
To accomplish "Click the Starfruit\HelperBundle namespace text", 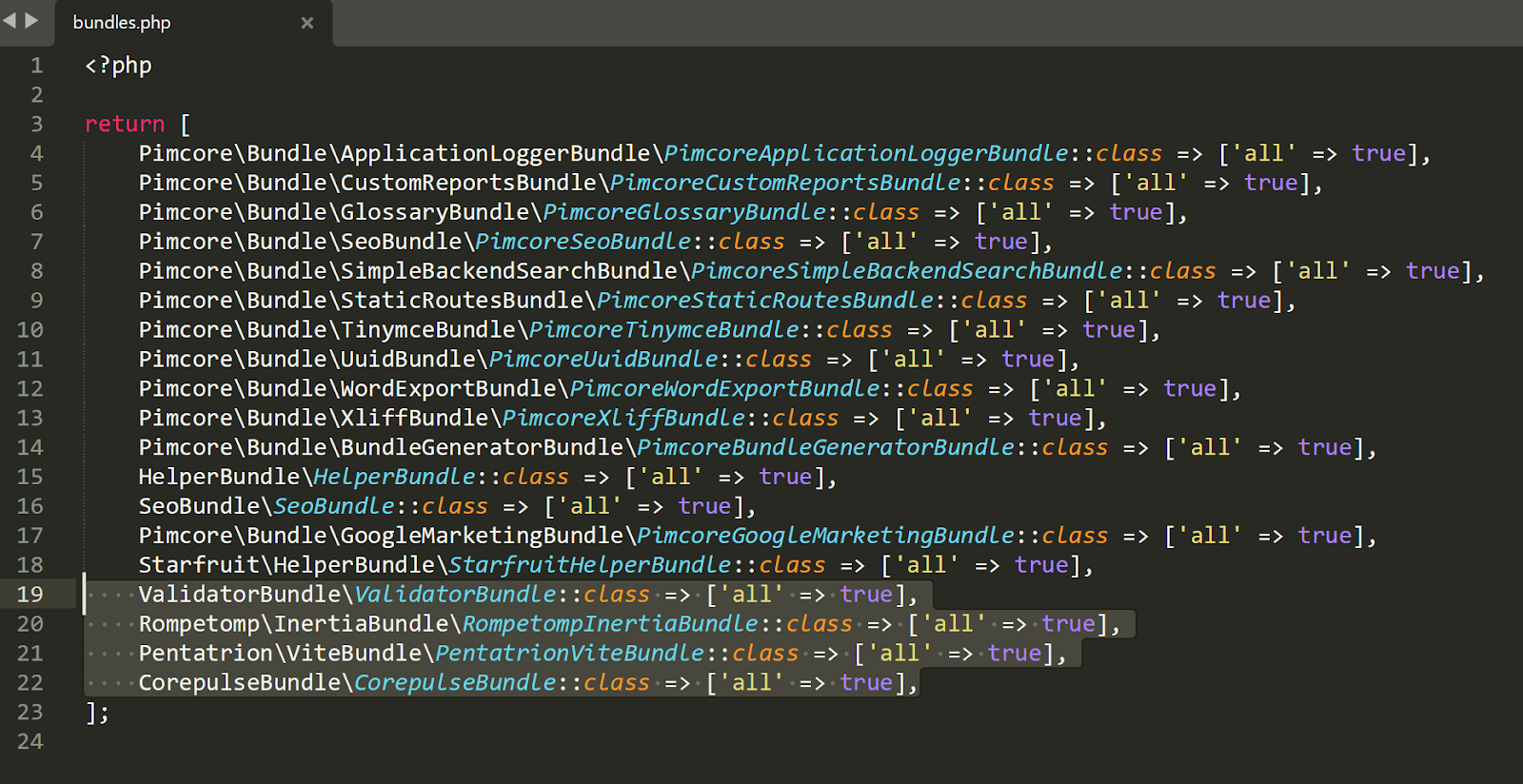I will [x=287, y=566].
